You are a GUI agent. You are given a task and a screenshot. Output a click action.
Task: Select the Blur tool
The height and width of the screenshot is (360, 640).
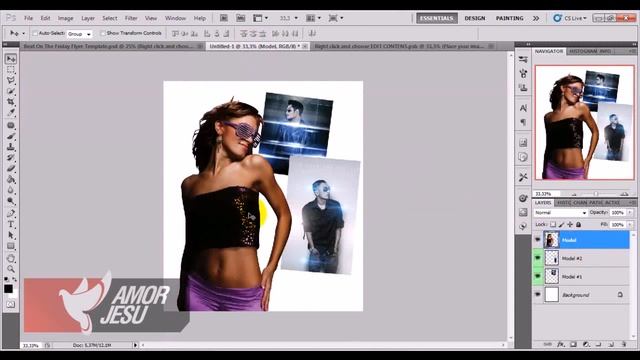[11, 190]
